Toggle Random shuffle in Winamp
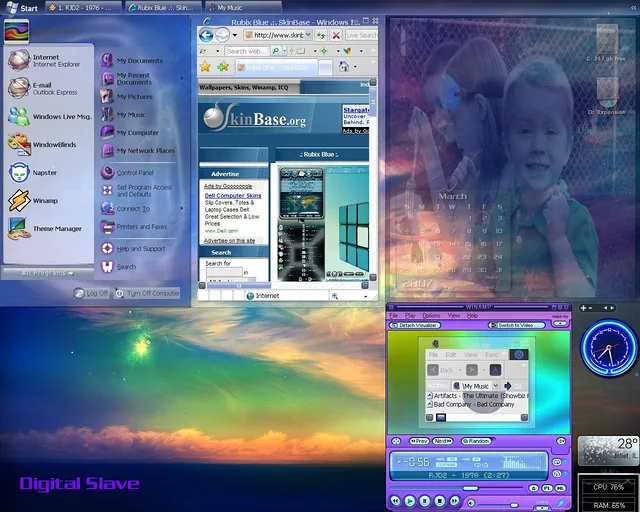This screenshot has width=640, height=512. click(475, 441)
